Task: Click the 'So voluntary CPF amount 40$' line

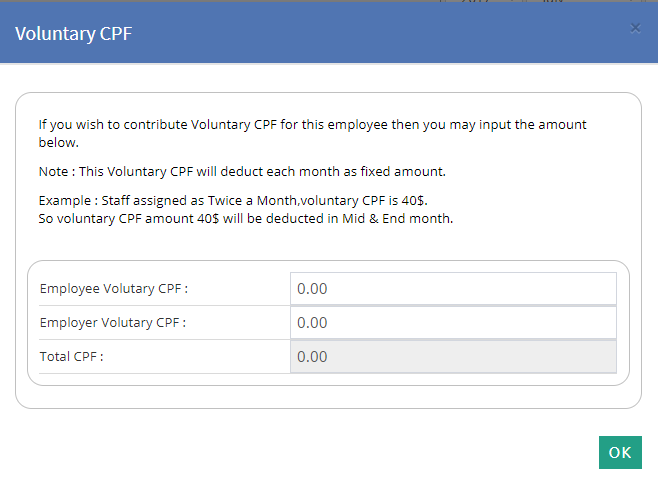Action: coord(246,217)
